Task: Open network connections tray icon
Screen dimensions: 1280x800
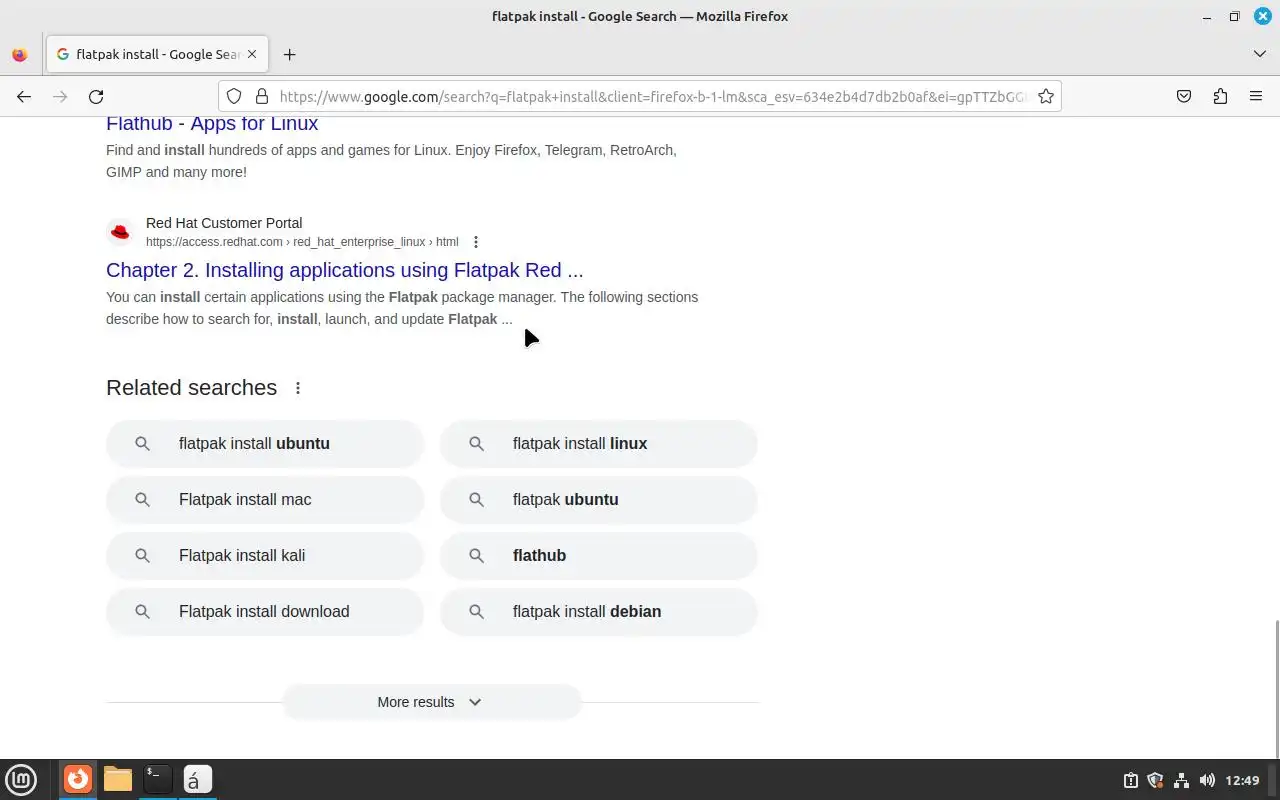Action: click(1181, 780)
